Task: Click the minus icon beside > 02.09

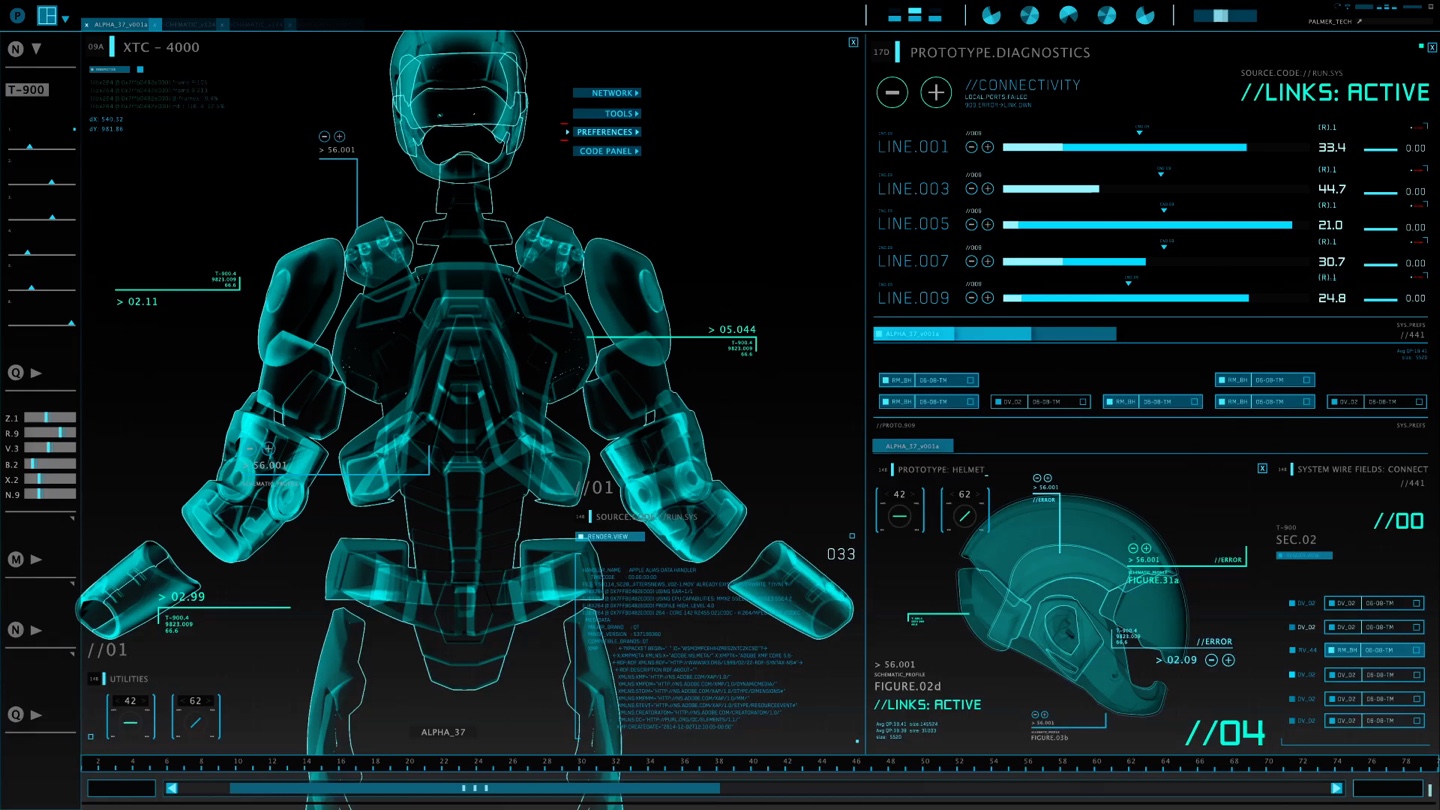Action: (1211, 660)
